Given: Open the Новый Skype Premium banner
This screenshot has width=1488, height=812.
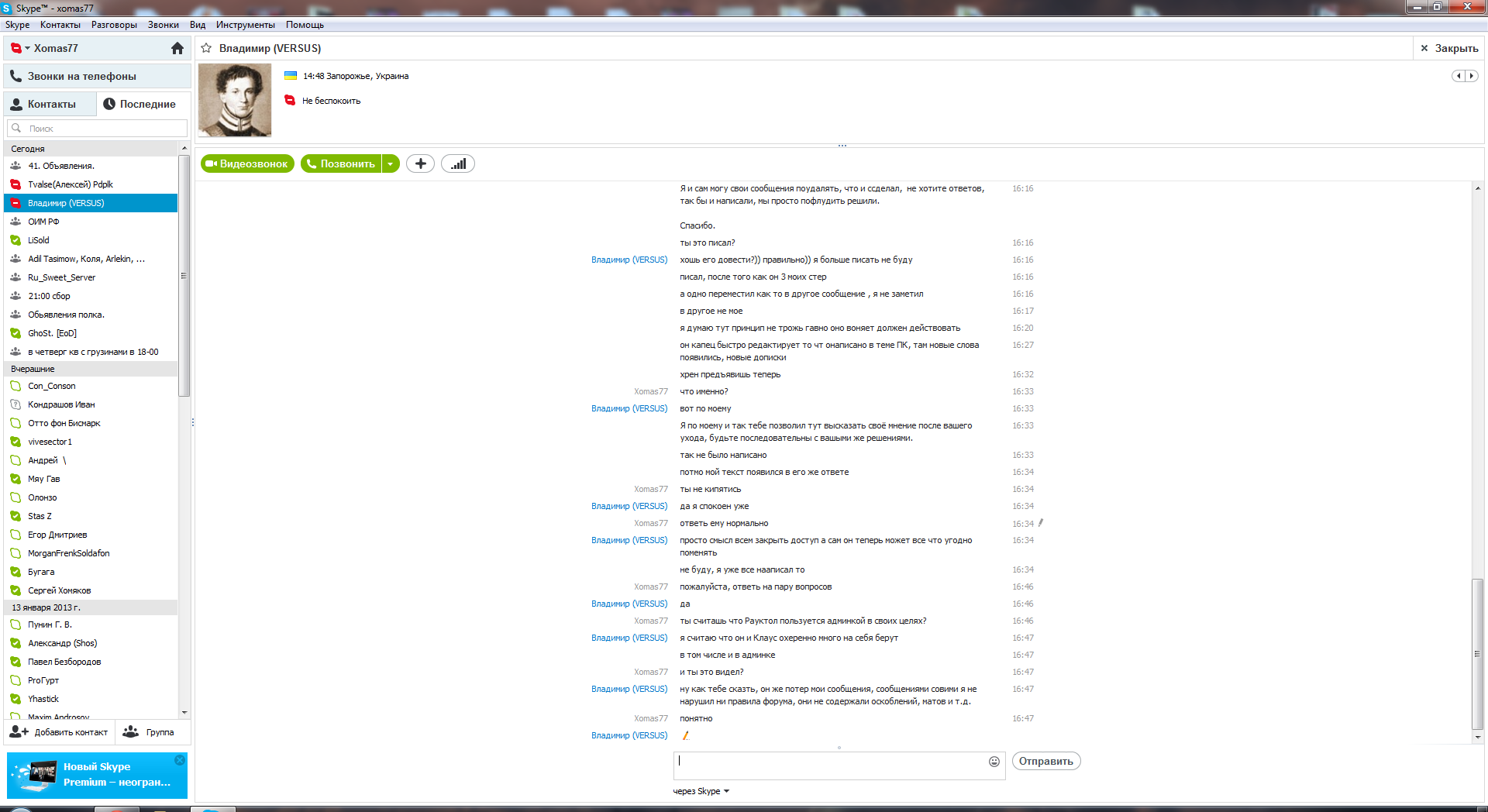Looking at the screenshot, I should click(x=98, y=775).
